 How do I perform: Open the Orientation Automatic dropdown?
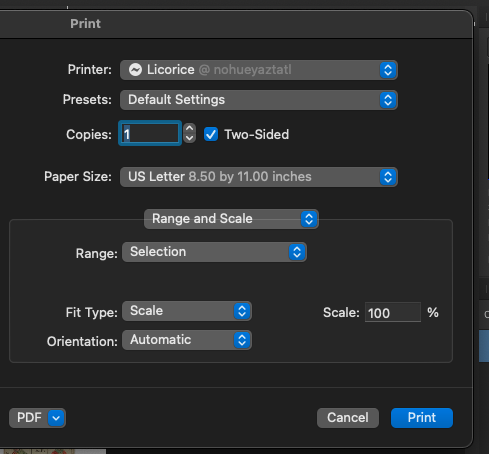(187, 340)
